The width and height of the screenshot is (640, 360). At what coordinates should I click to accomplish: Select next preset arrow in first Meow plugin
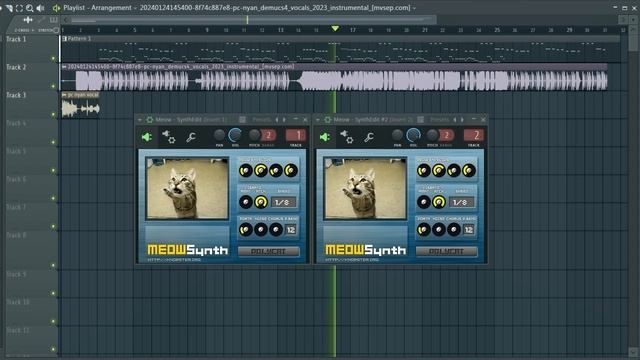click(x=284, y=120)
